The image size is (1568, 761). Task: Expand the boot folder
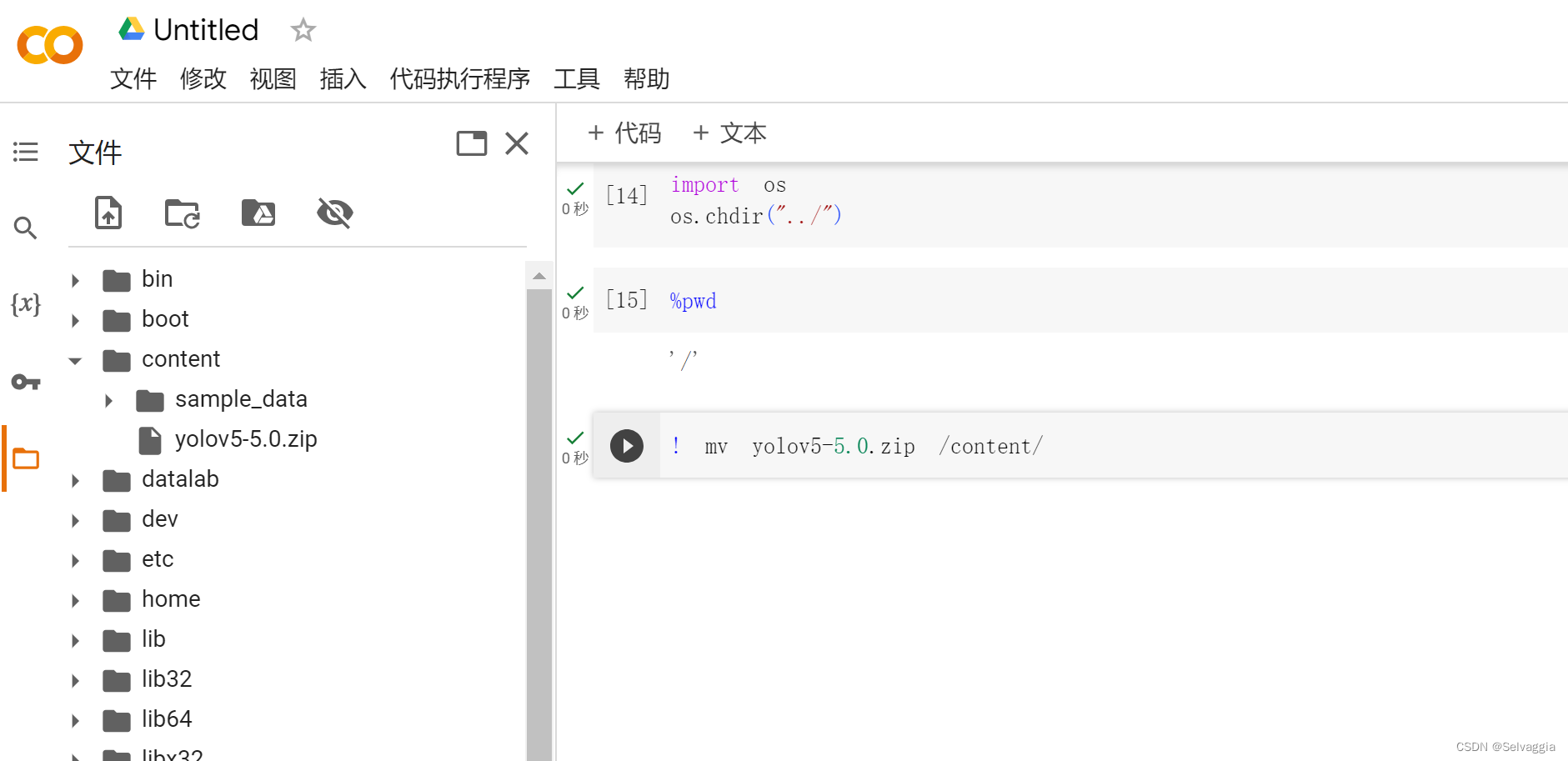pos(76,320)
